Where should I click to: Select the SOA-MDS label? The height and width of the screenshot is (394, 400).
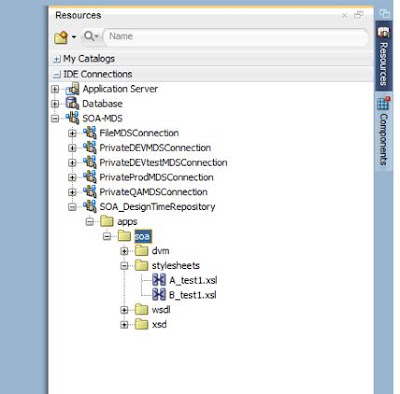tap(102, 118)
